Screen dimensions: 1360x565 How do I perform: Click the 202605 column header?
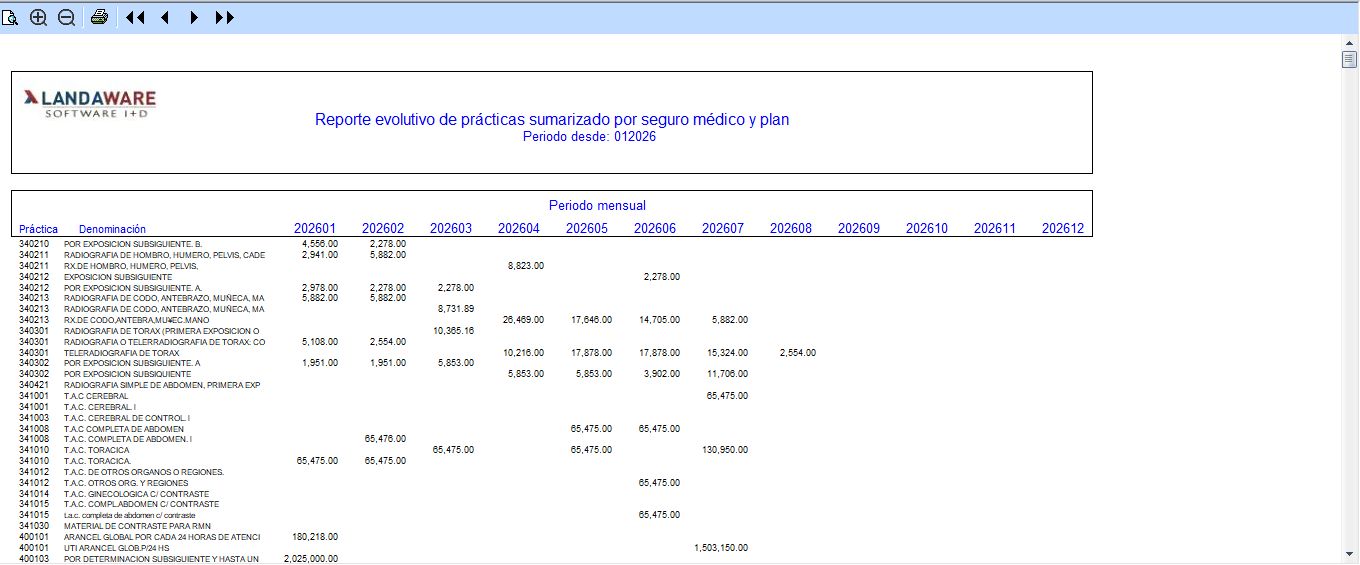(x=587, y=228)
